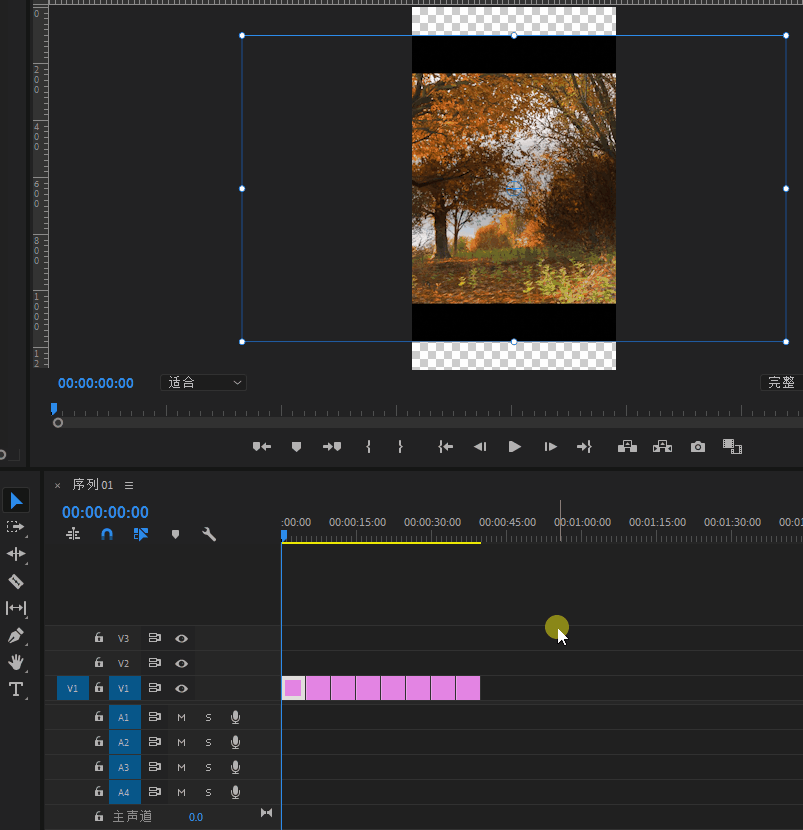The image size is (803, 830).
Task: Open the 适合 zoom level dropdown
Action: click(x=203, y=383)
